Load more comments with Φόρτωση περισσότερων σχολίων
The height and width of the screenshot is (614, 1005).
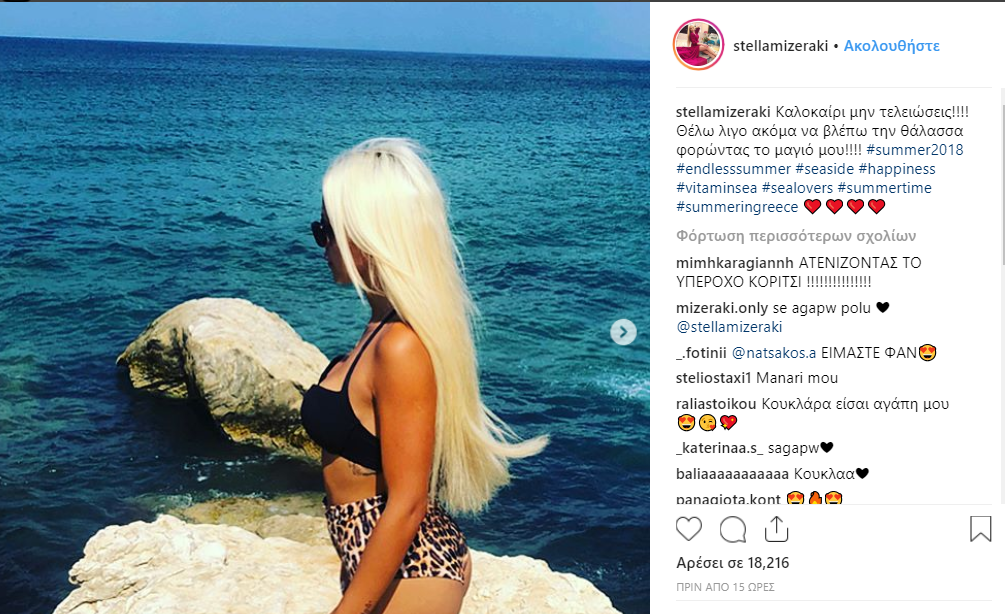pyautogui.click(x=796, y=236)
